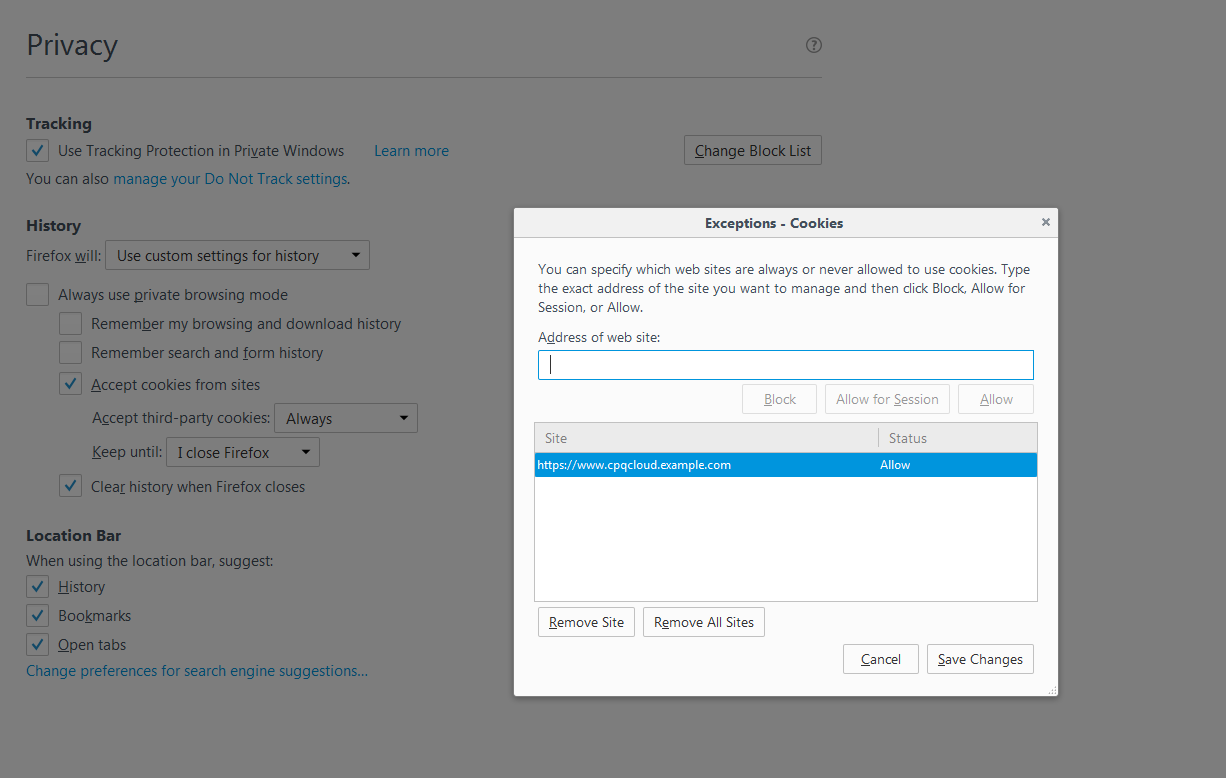Uncheck Accept cookies from sites

coord(70,384)
